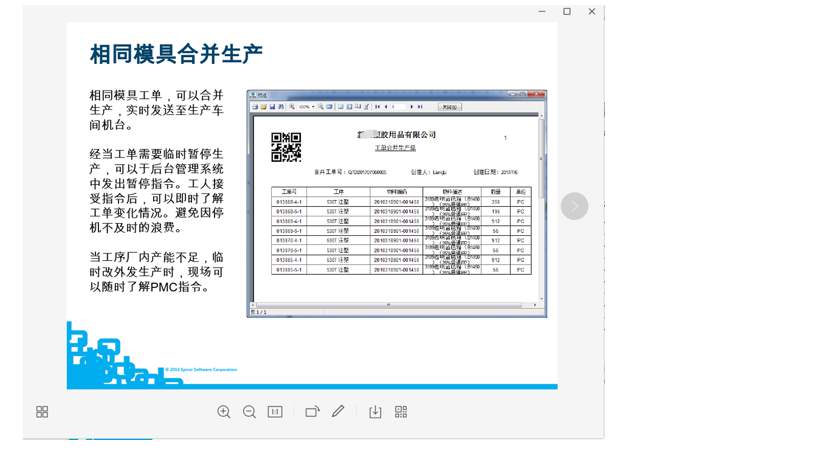Close the image viewer window

[x=592, y=12]
